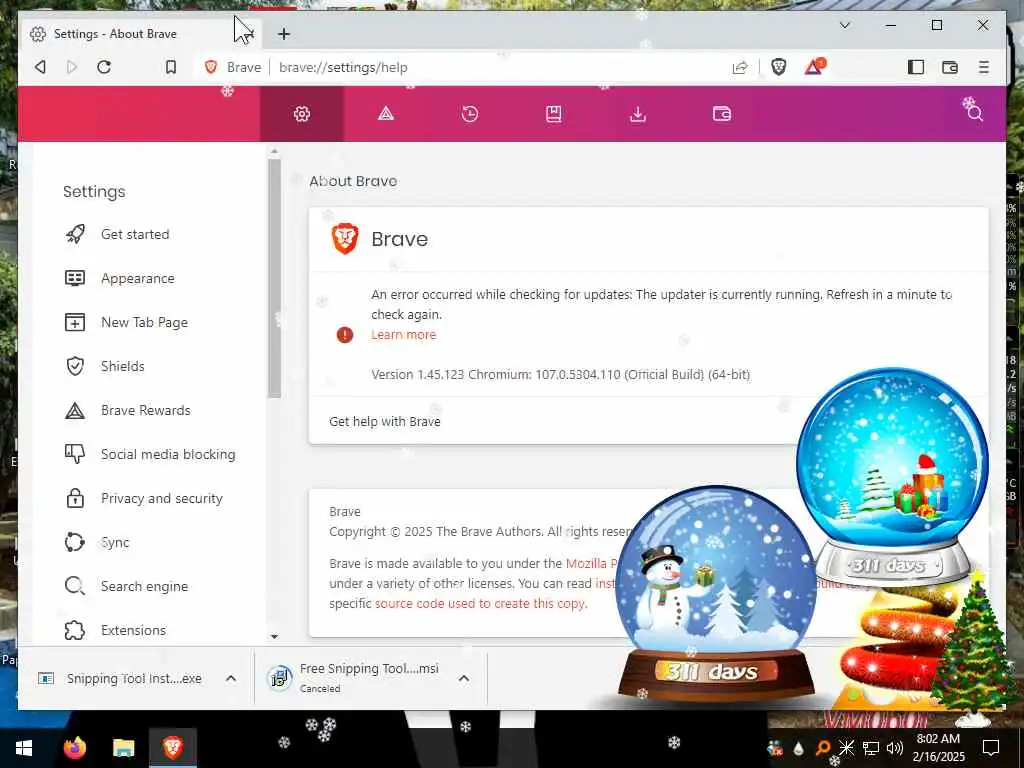Click the network tray icon
This screenshot has width=1024, height=768.
point(871,748)
